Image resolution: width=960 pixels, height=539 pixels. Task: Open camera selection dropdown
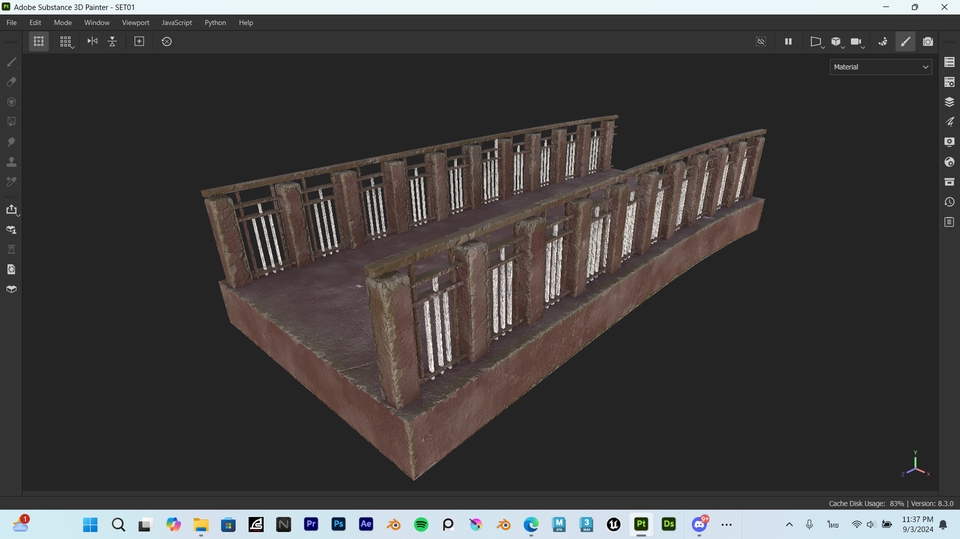pyautogui.click(x=857, y=42)
